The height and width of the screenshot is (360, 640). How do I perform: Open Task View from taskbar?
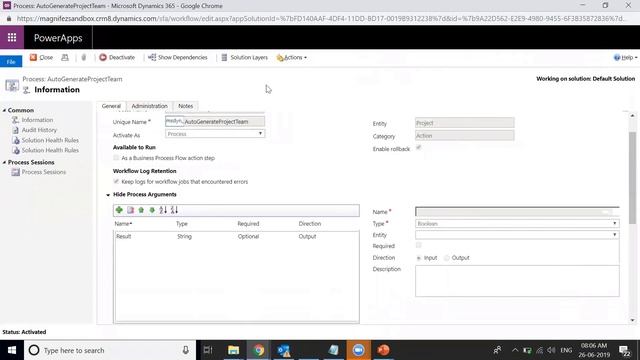[x=208, y=350]
